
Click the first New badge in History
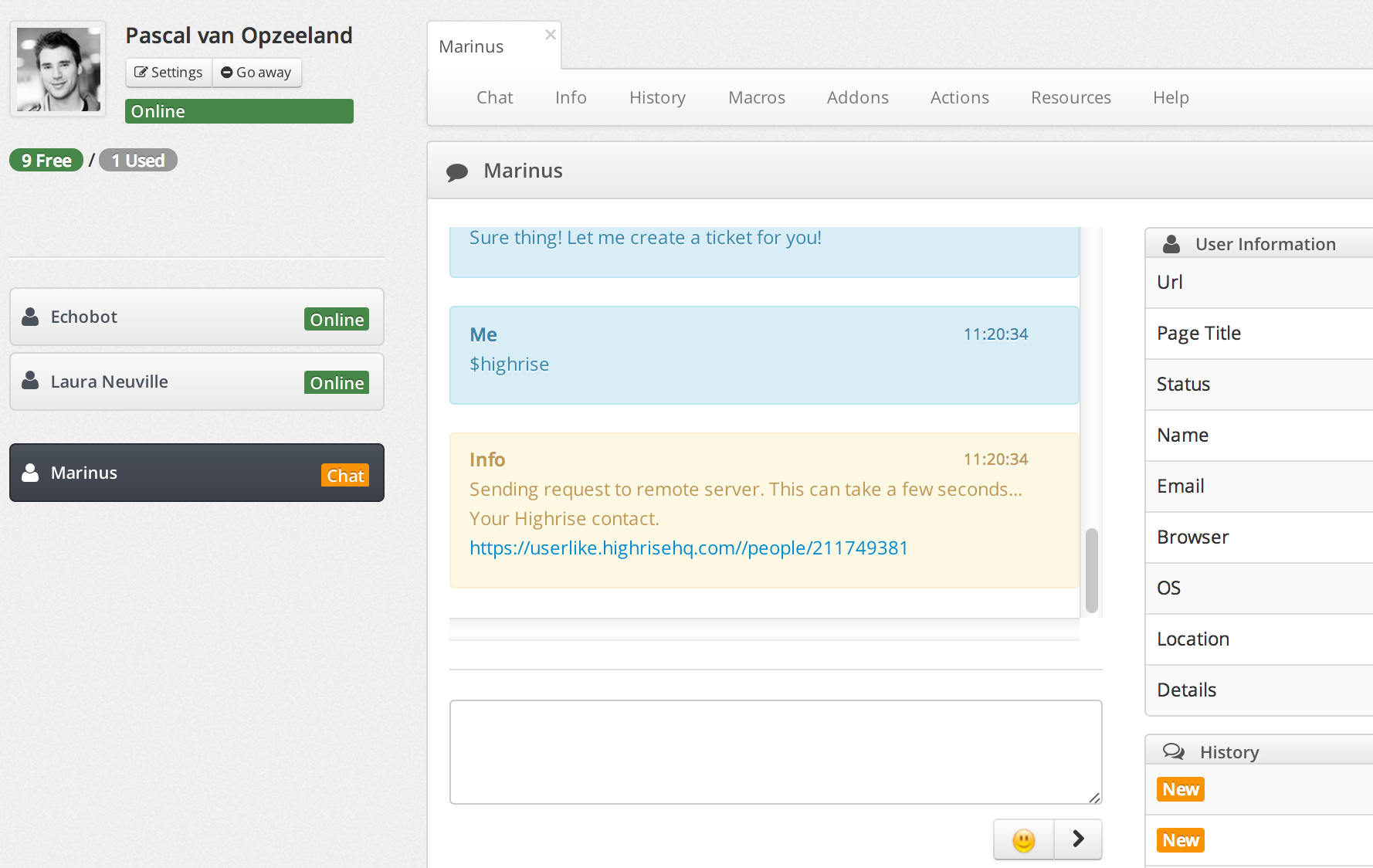1181,789
